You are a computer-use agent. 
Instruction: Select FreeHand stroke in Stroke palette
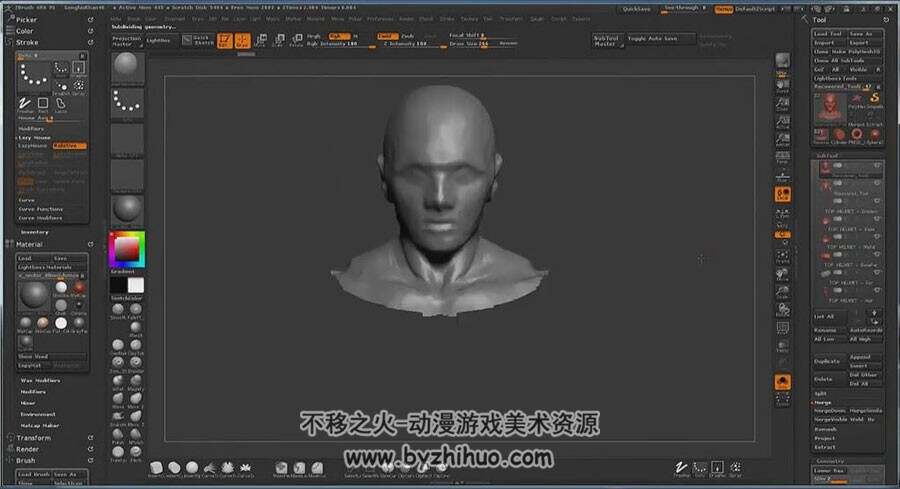[24, 105]
